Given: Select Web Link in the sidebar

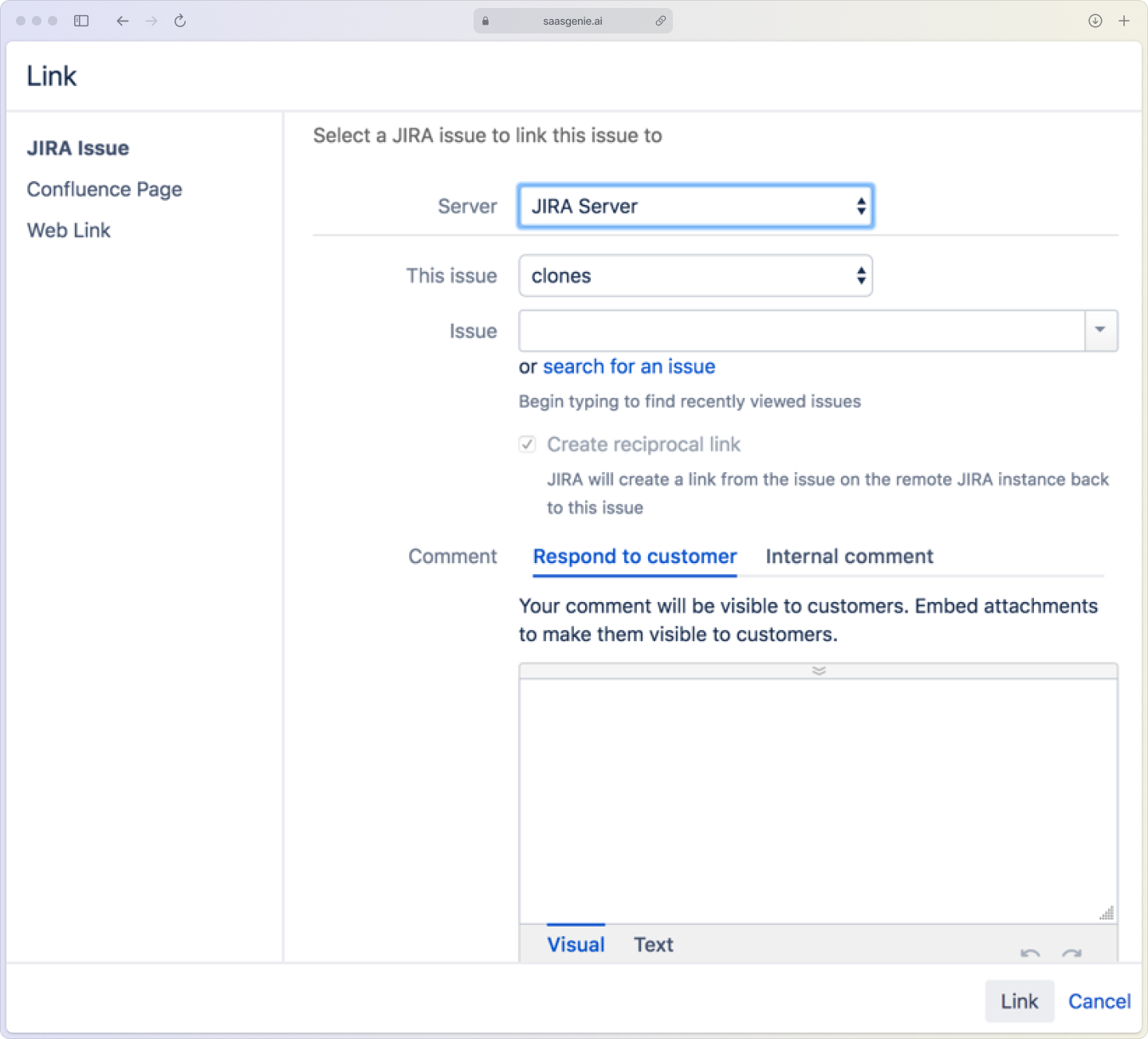Looking at the screenshot, I should [69, 230].
